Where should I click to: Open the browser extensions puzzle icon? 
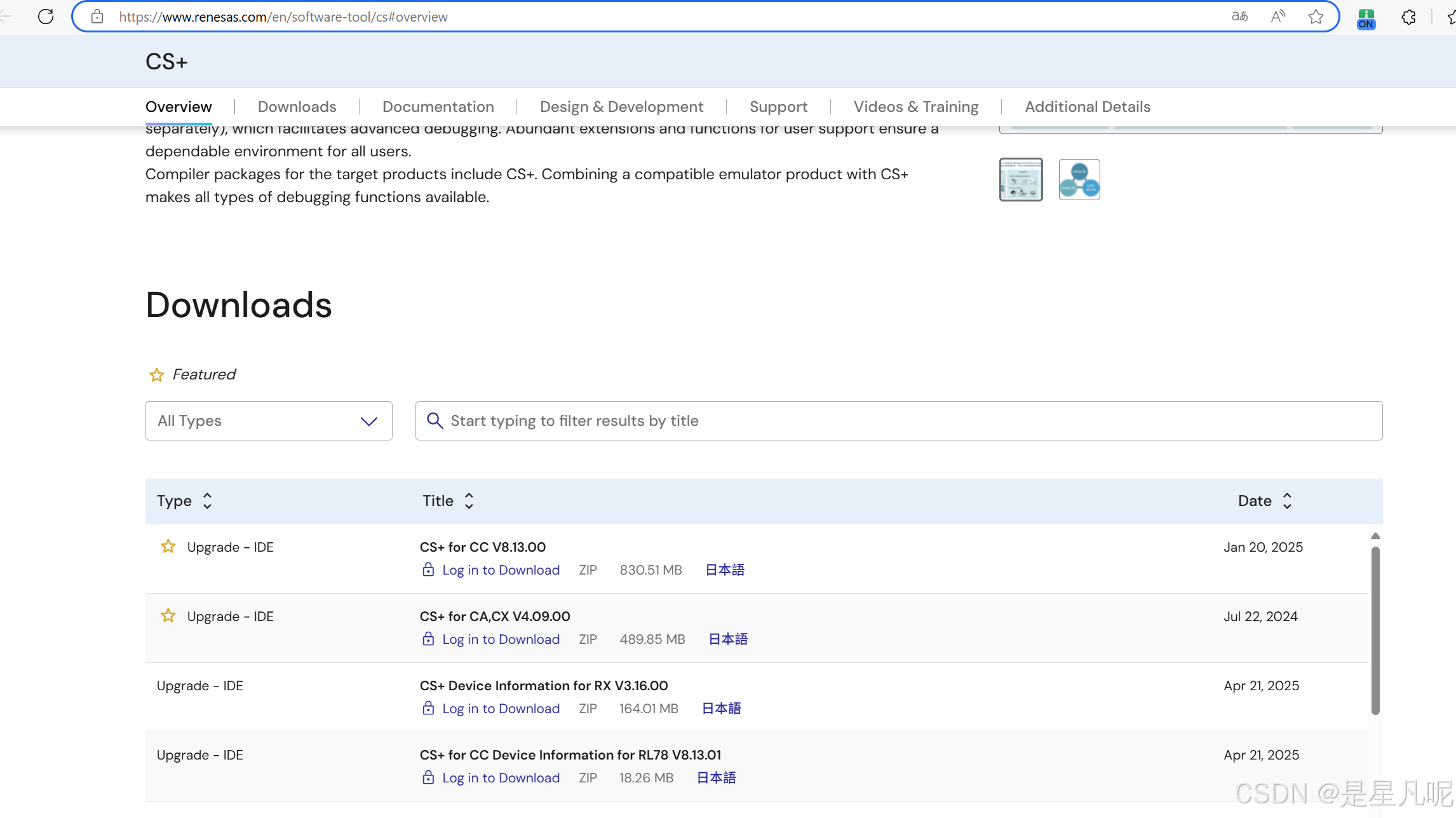click(1408, 17)
